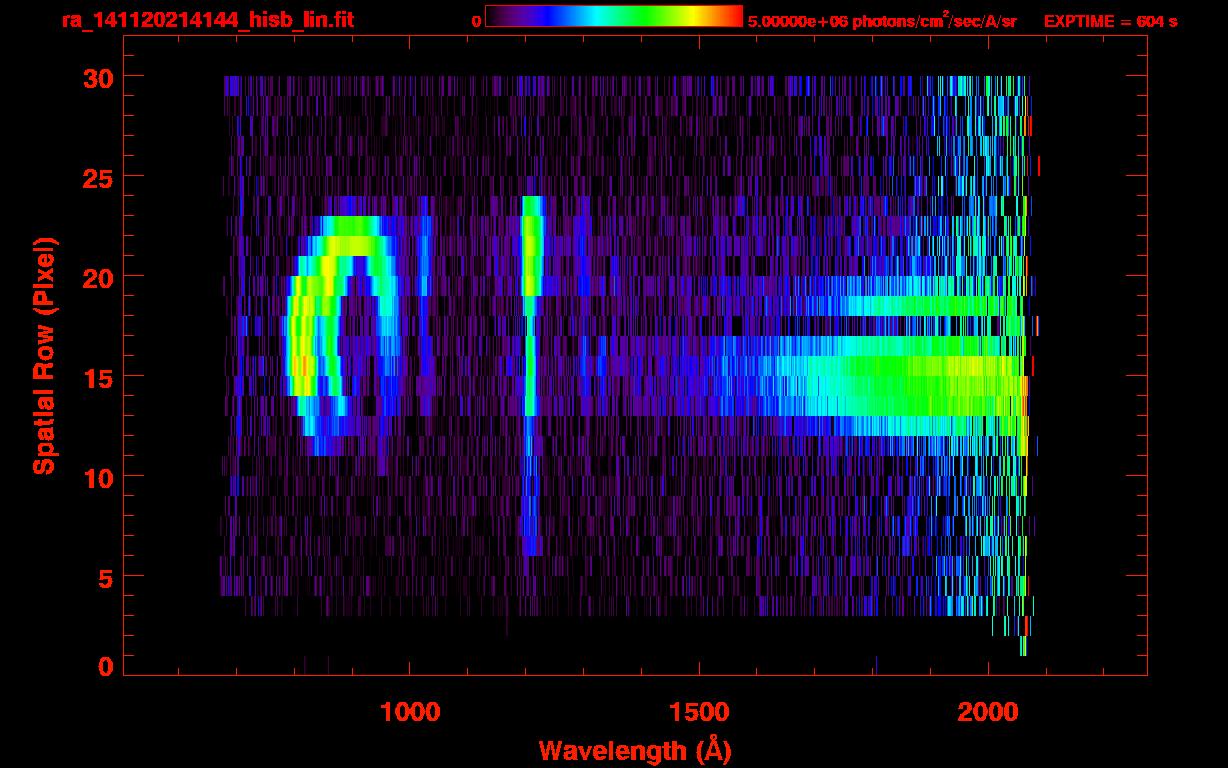This screenshot has width=1228, height=768.
Task: Click the 1500 wavelength tick label
Action: pyautogui.click(x=699, y=712)
